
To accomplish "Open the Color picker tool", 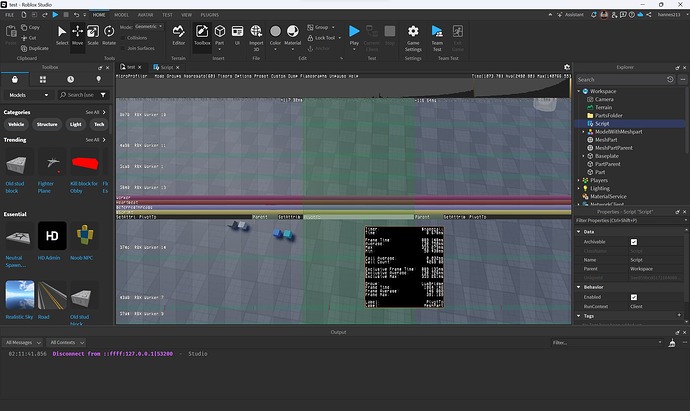I will point(275,37).
